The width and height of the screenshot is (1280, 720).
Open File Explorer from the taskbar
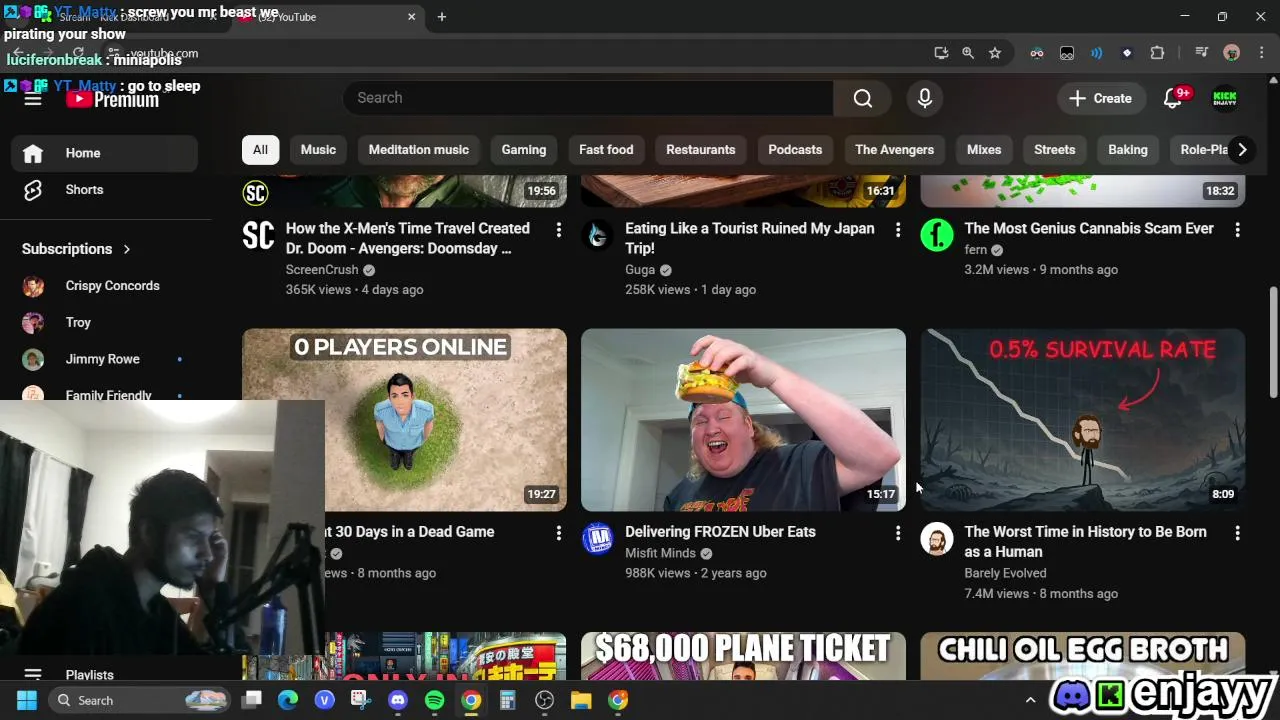click(x=581, y=700)
